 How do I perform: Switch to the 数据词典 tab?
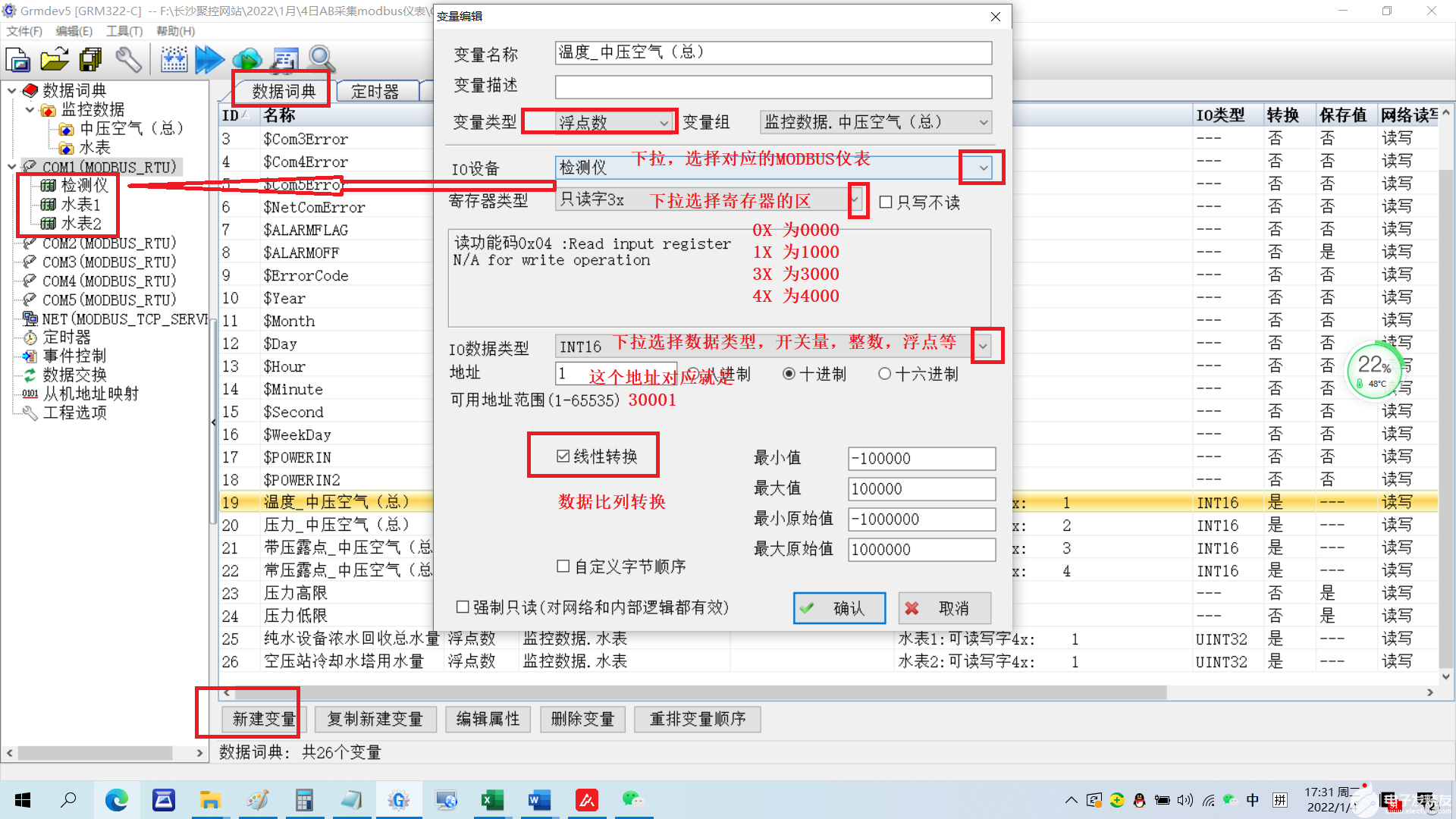pyautogui.click(x=283, y=91)
